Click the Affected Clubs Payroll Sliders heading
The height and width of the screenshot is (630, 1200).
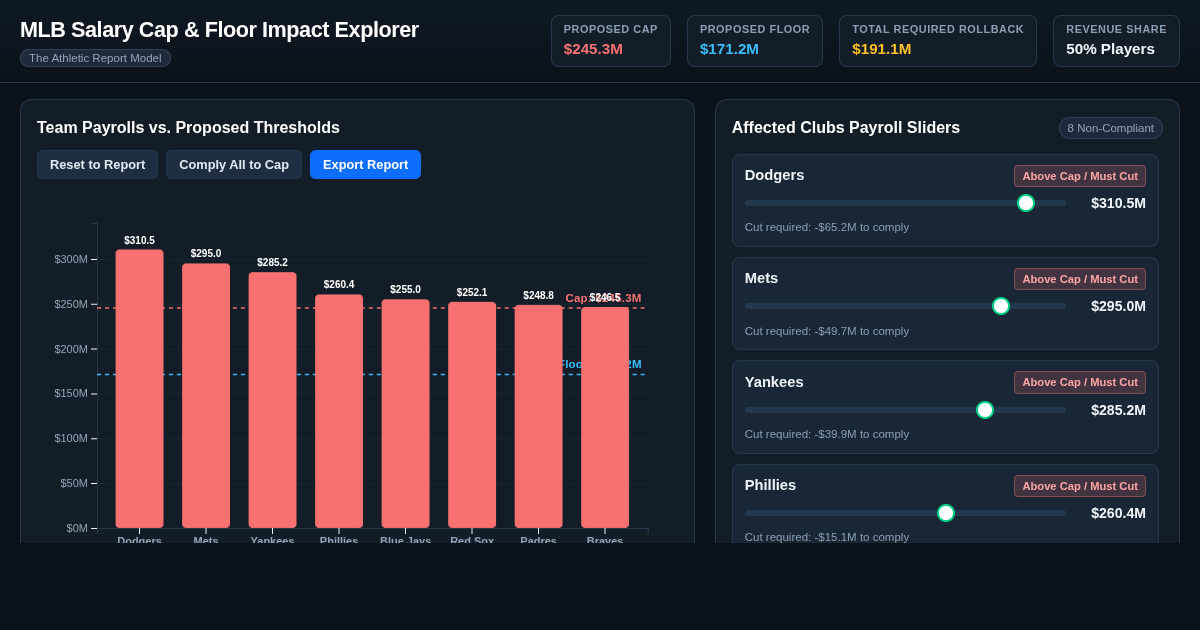846,128
